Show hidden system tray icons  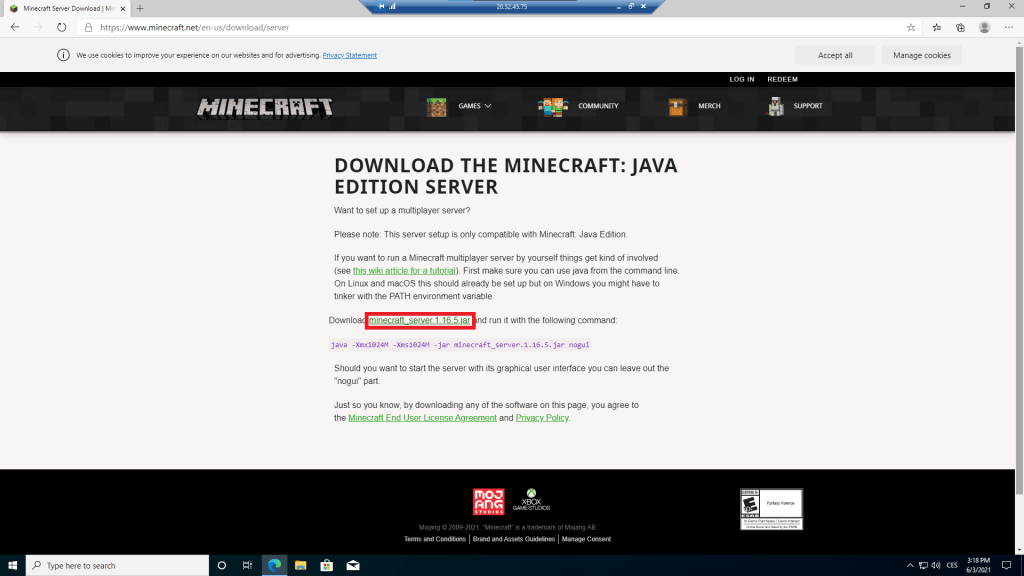910,565
